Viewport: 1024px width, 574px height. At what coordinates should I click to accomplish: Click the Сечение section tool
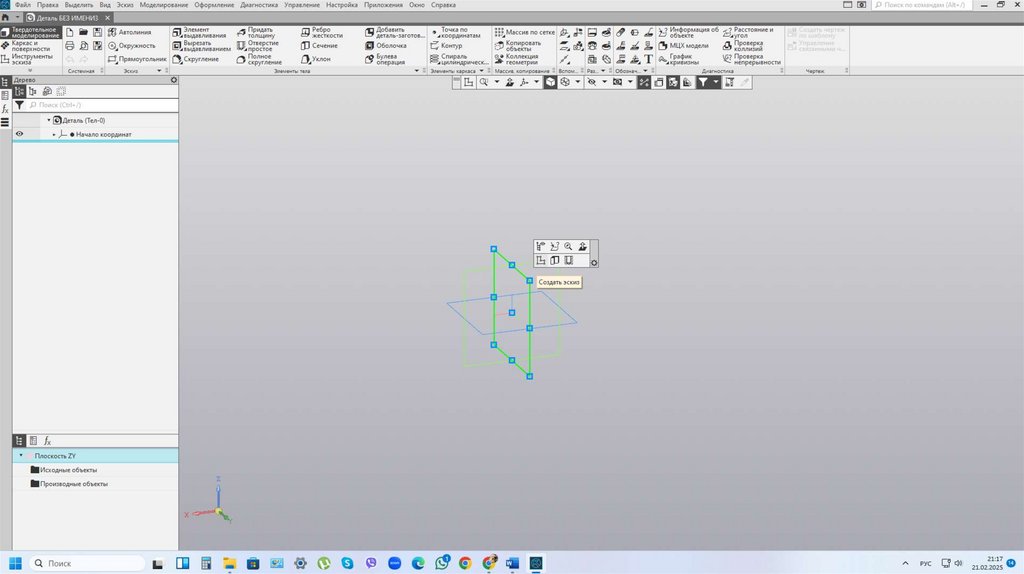(x=319, y=46)
